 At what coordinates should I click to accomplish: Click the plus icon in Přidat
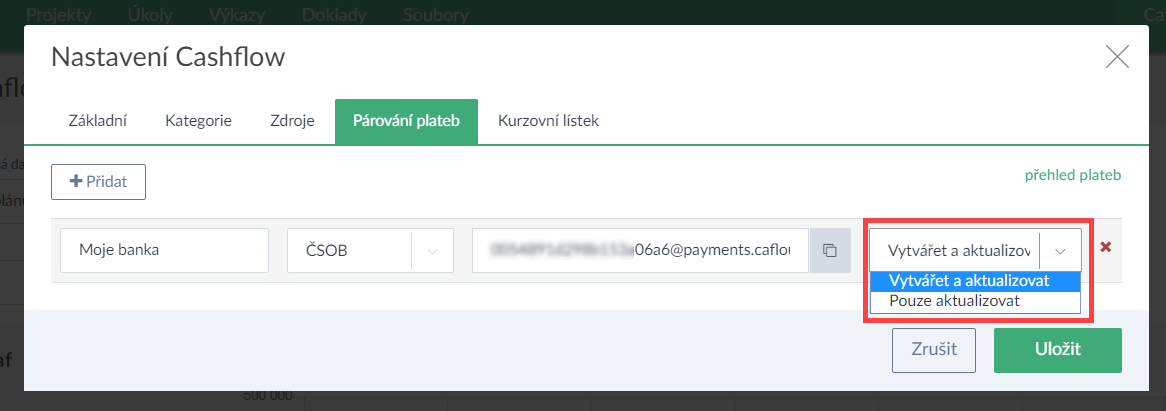point(75,182)
